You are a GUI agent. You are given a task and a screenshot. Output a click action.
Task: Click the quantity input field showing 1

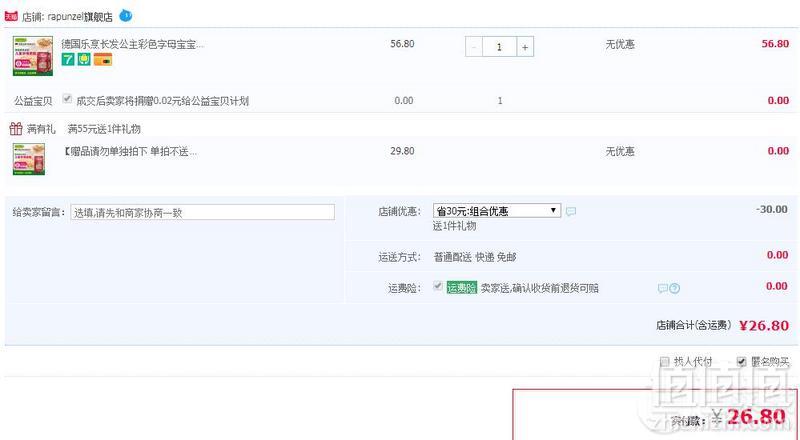click(x=499, y=47)
